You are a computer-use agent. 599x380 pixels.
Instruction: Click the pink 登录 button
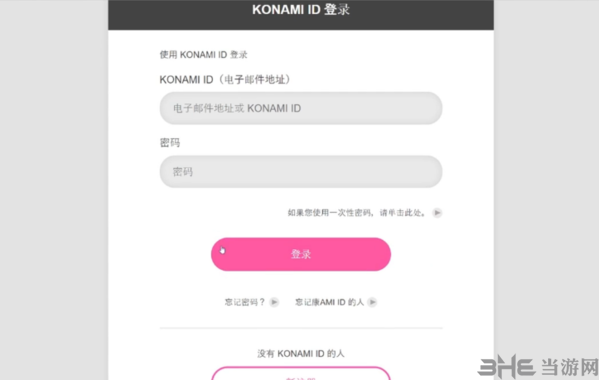[x=301, y=254]
